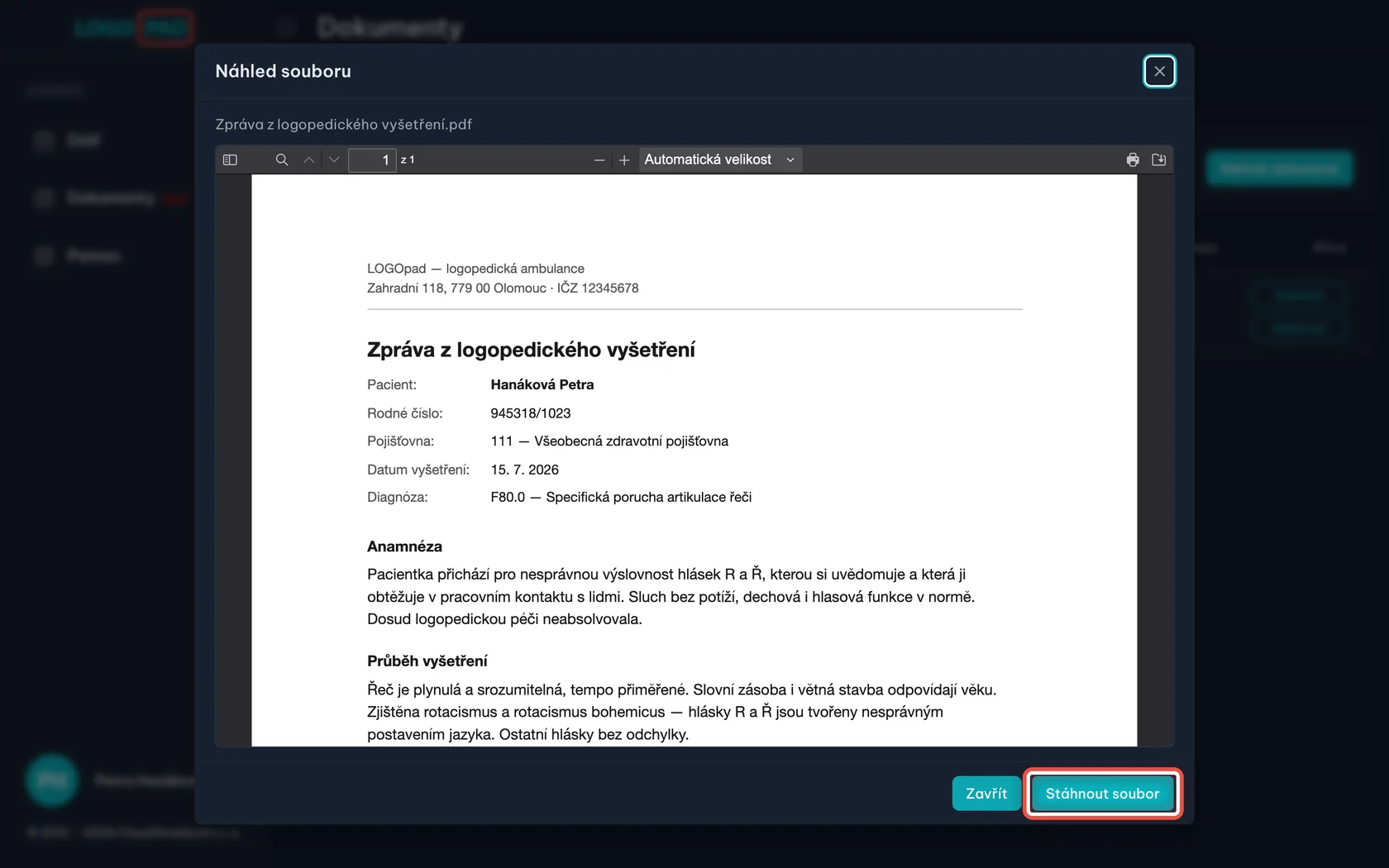Open blurred Dokumenty sidebar menu item
This screenshot has height=868, width=1389.
(x=110, y=198)
